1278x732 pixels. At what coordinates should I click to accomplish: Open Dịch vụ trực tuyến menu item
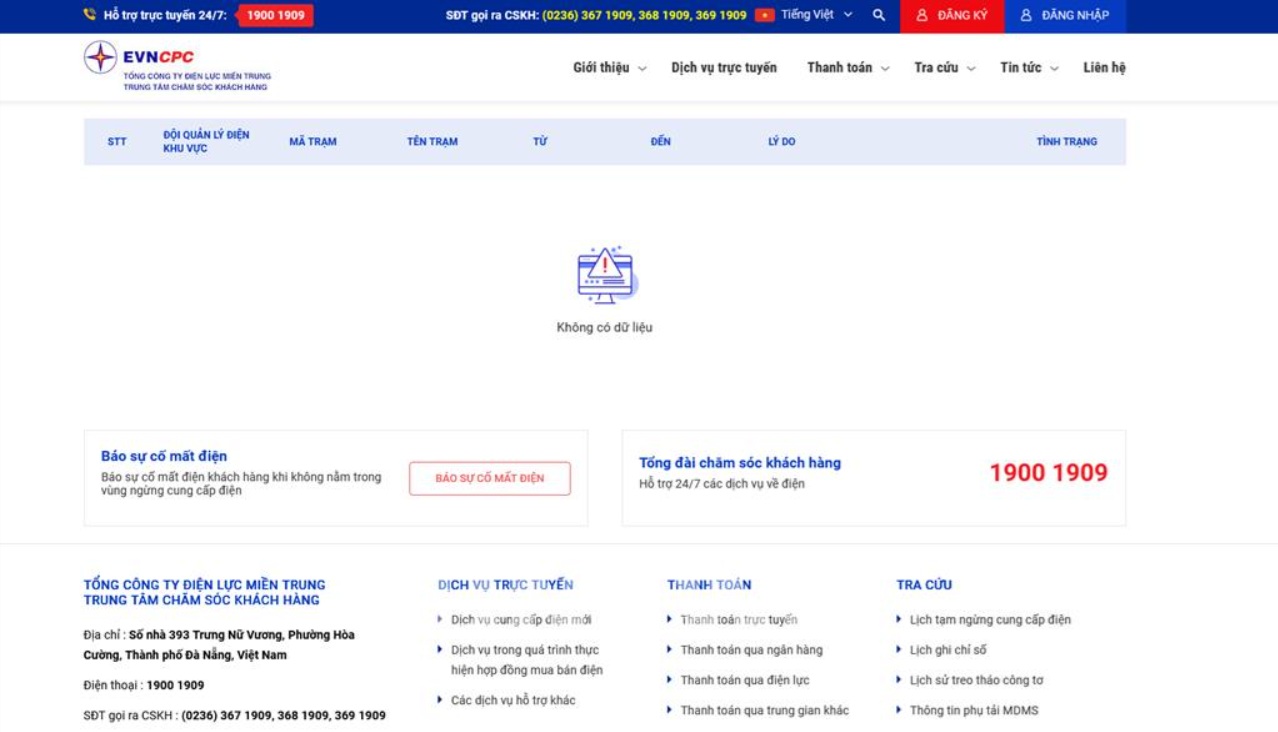pos(724,68)
